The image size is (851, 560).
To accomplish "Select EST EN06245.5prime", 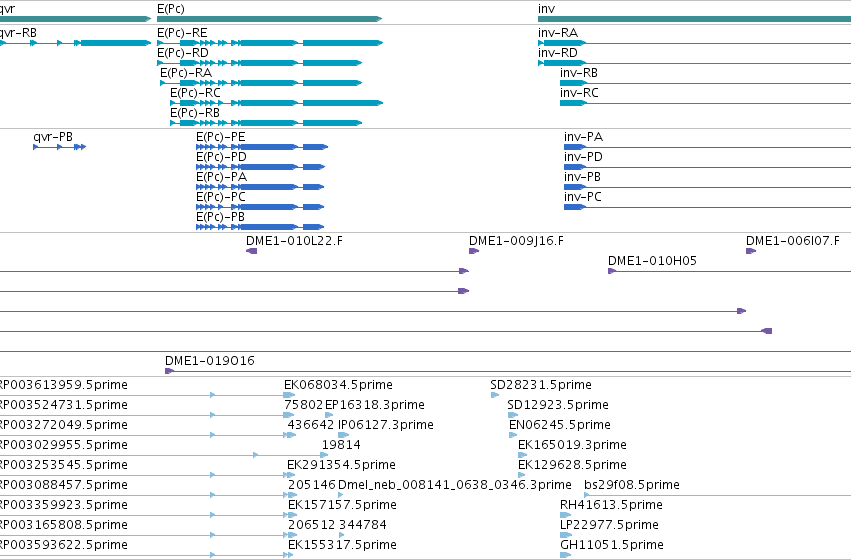I will (x=513, y=435).
